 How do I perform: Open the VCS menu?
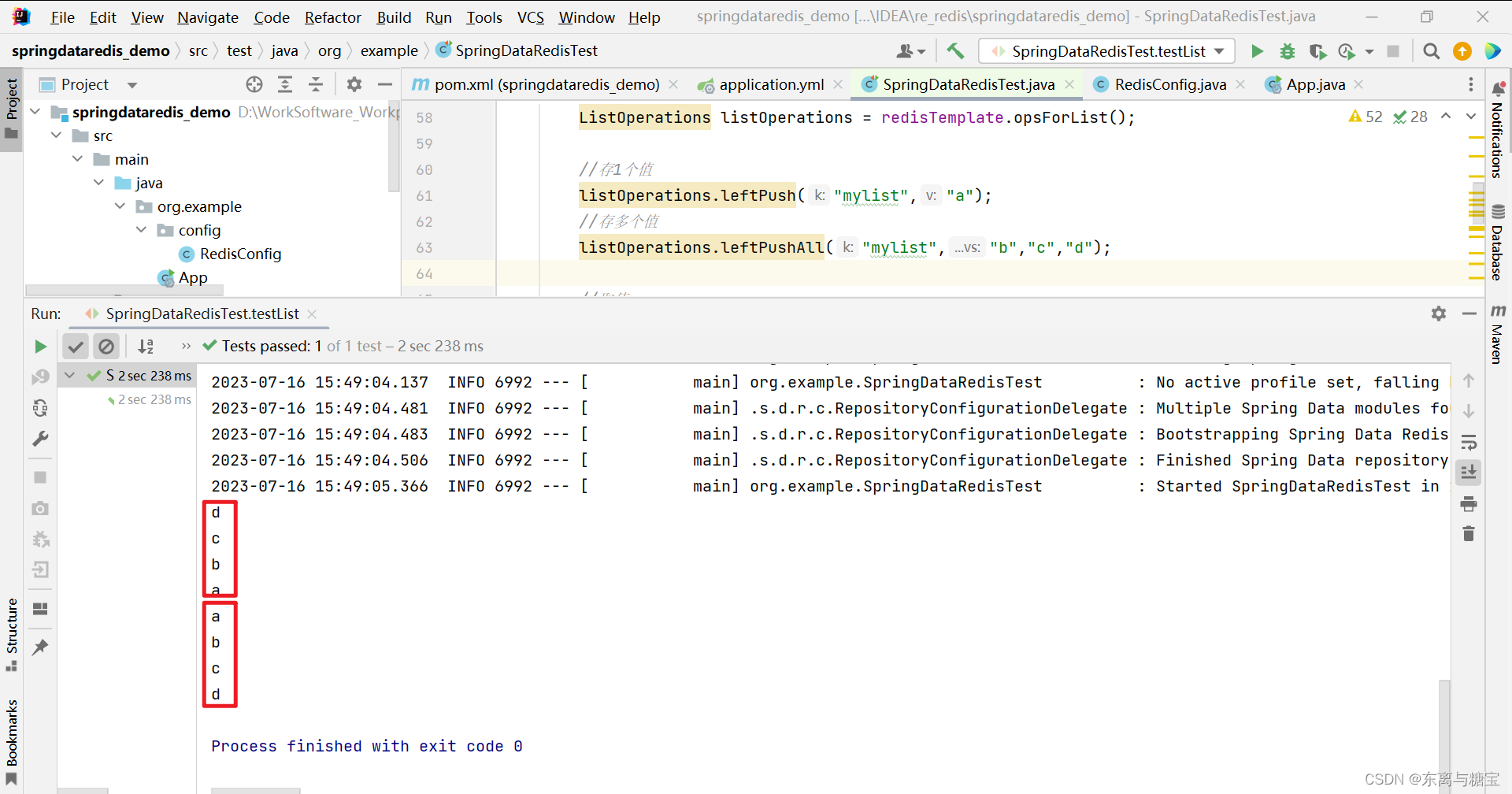point(530,17)
